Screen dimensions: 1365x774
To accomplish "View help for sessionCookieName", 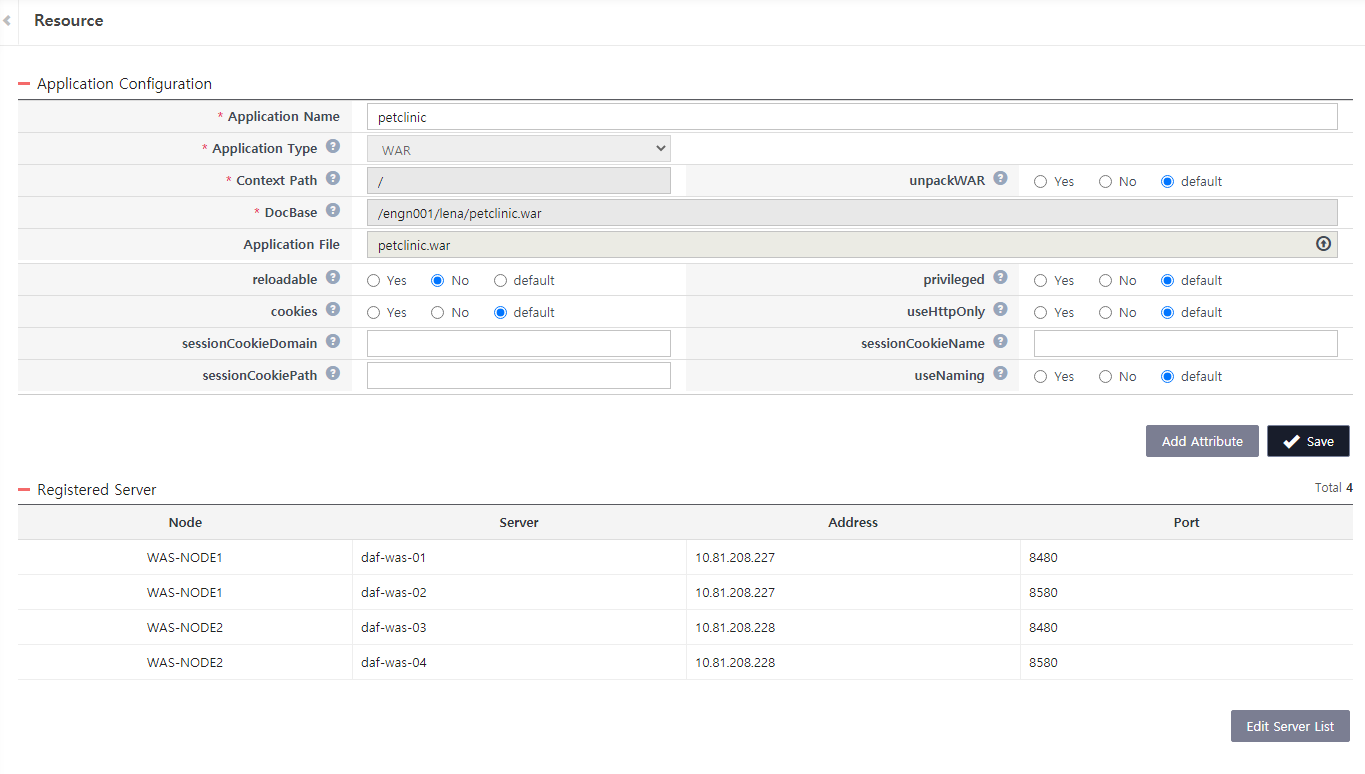I will pyautogui.click(x=999, y=340).
